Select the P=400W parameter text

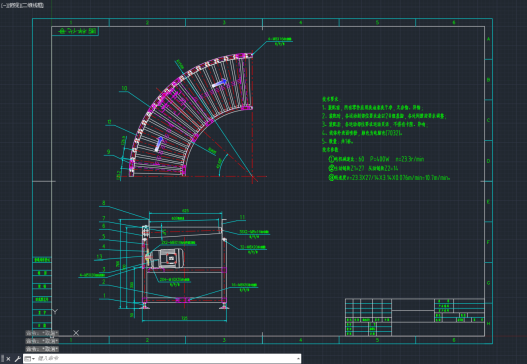(x=379, y=159)
